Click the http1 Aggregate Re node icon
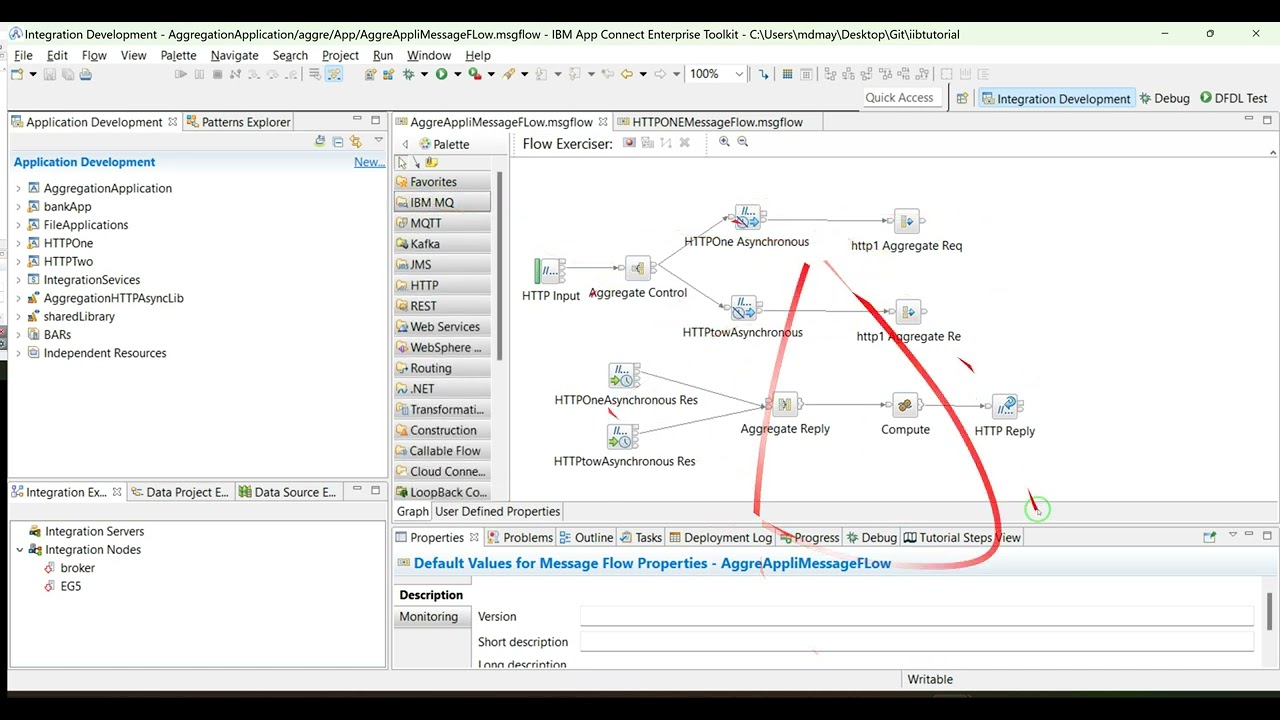Viewport: 1280px width, 720px height. click(908, 312)
